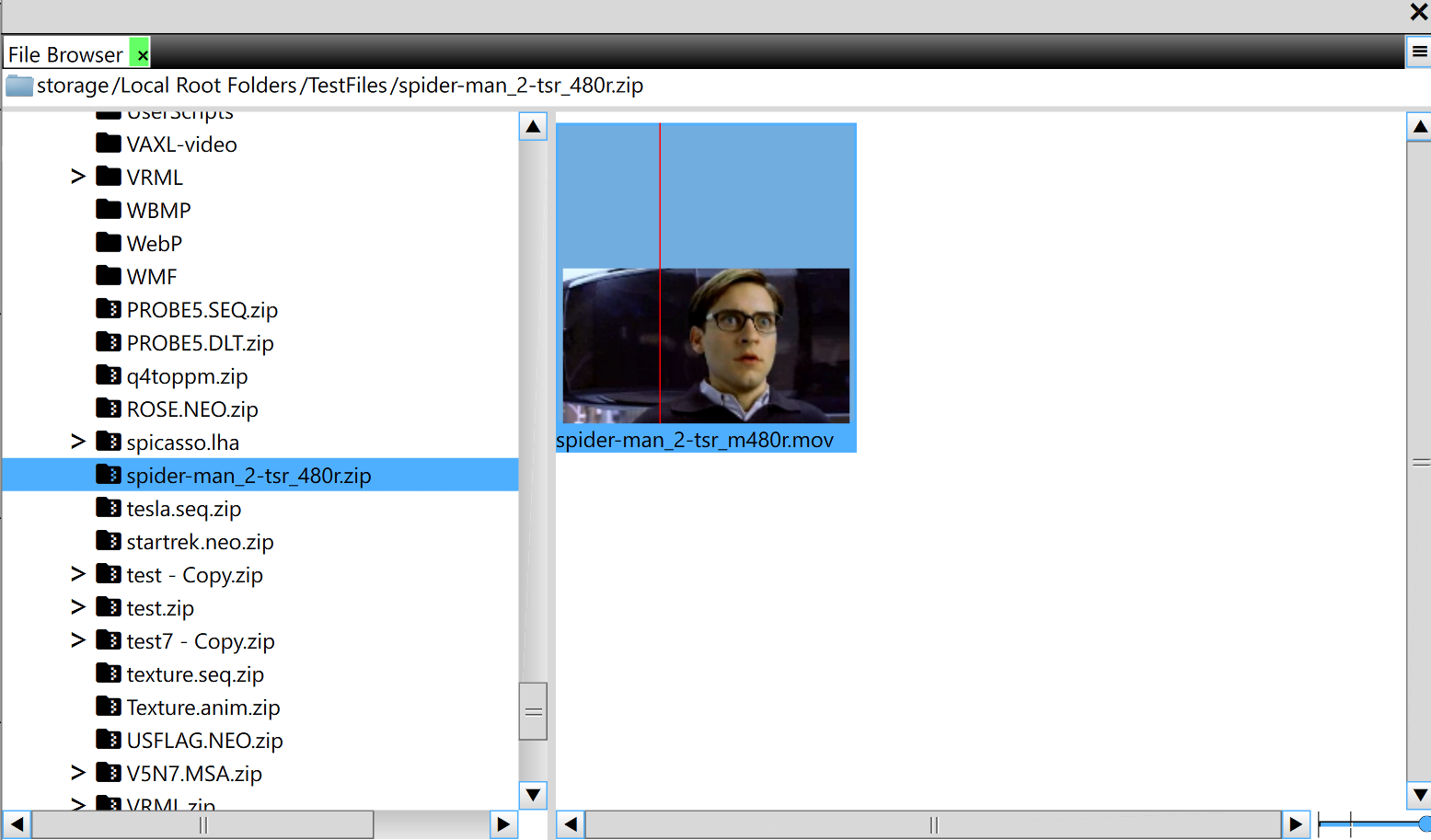This screenshot has height=840, width=1431.
Task: Open the spider-man_2-tsr_m480r.mov thumbnail
Action: (x=706, y=345)
